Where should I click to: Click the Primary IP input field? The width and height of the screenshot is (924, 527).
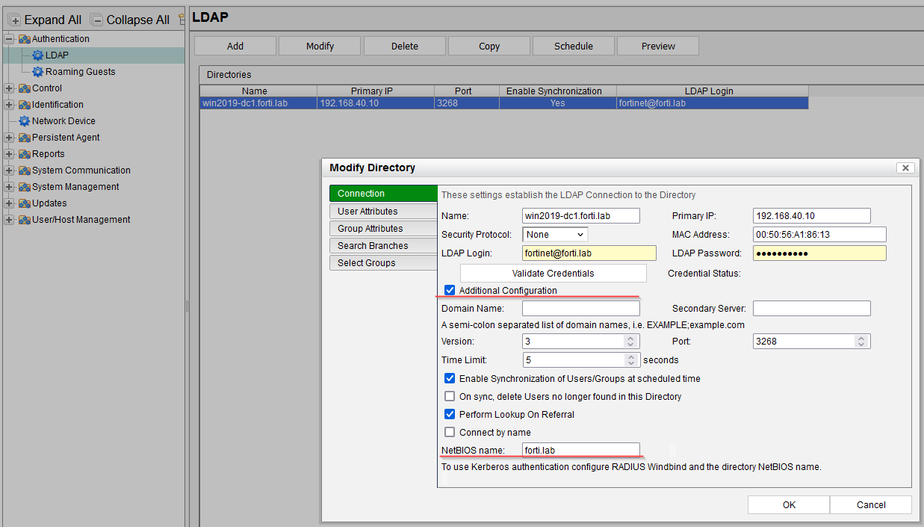[x=812, y=216]
